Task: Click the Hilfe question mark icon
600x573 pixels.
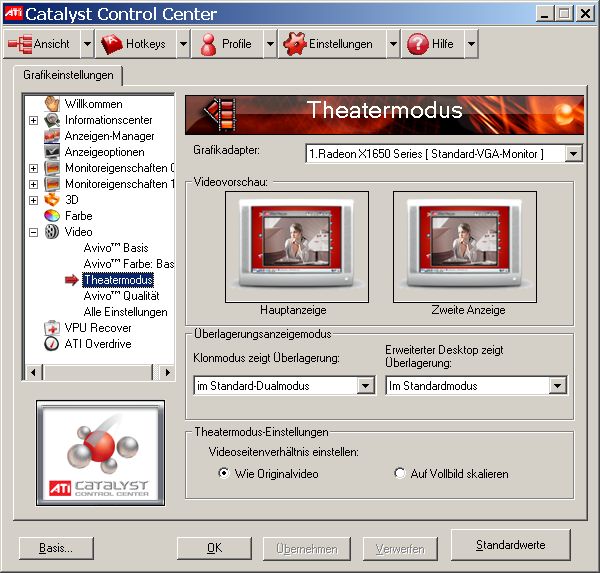Action: (417, 44)
